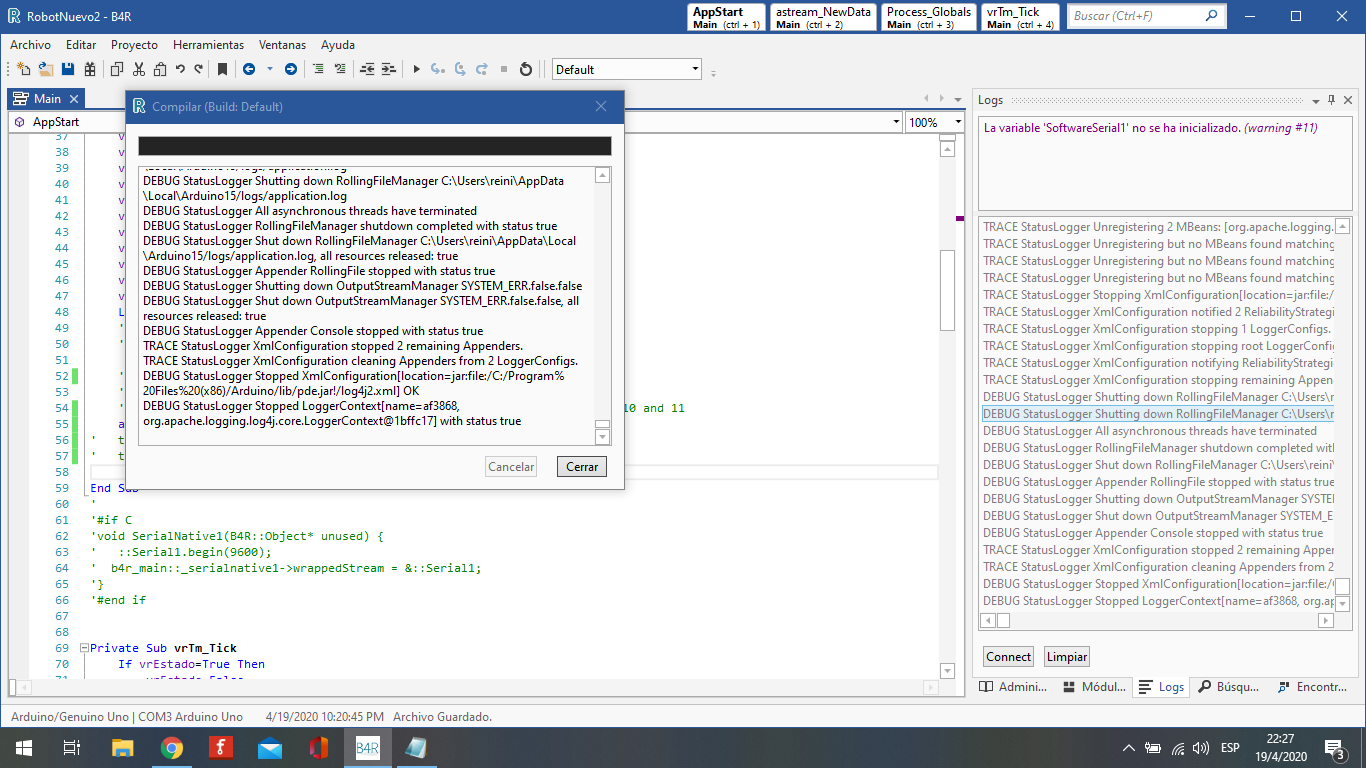Image resolution: width=1366 pixels, height=768 pixels.
Task: Click the Navigate Backward blue arrow
Action: pos(248,69)
